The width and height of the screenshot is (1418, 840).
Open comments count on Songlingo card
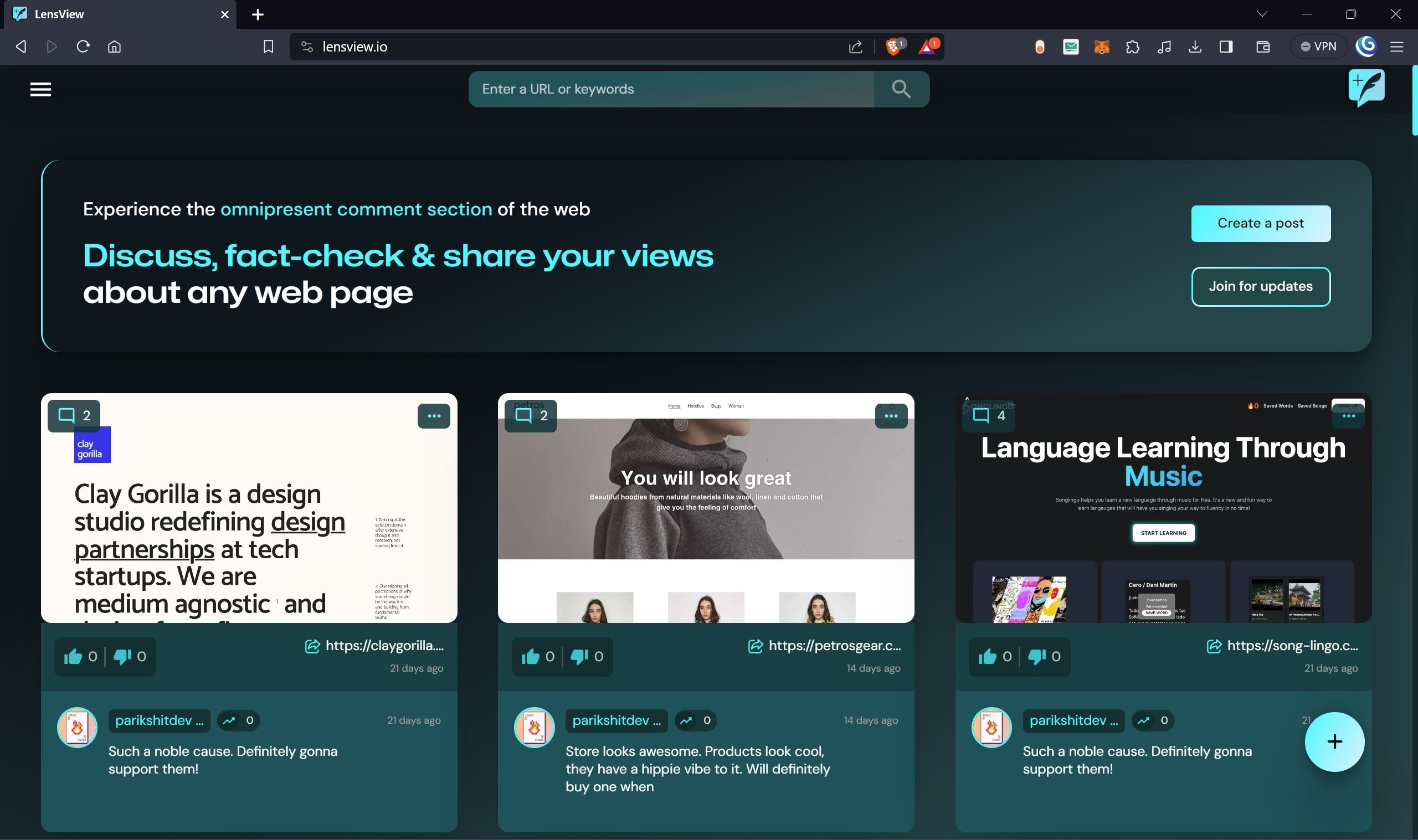988,415
